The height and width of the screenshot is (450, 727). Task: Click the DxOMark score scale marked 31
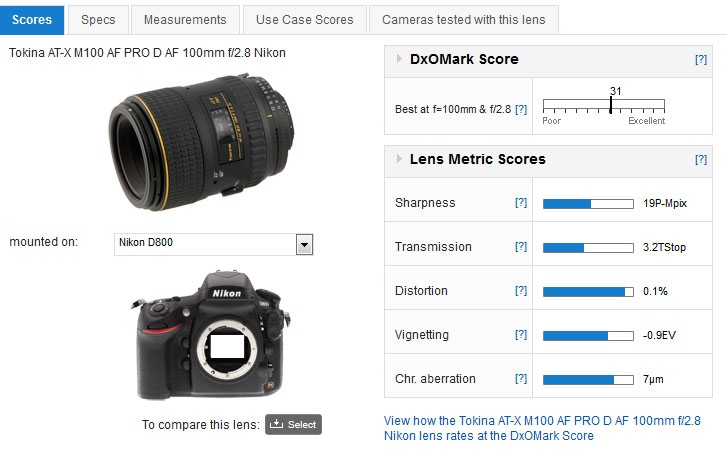(x=604, y=106)
